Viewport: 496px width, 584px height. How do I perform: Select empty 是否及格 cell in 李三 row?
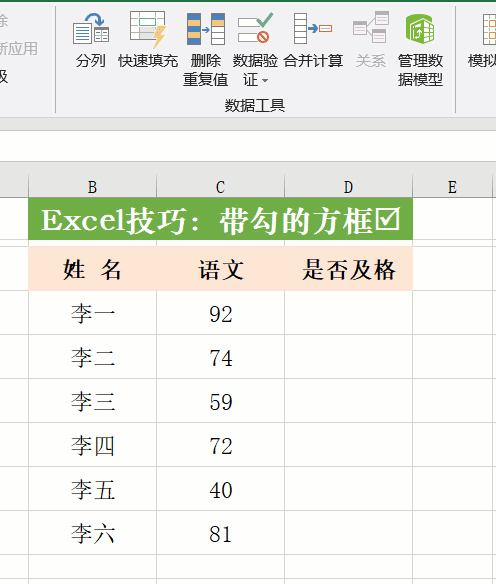[349, 401]
